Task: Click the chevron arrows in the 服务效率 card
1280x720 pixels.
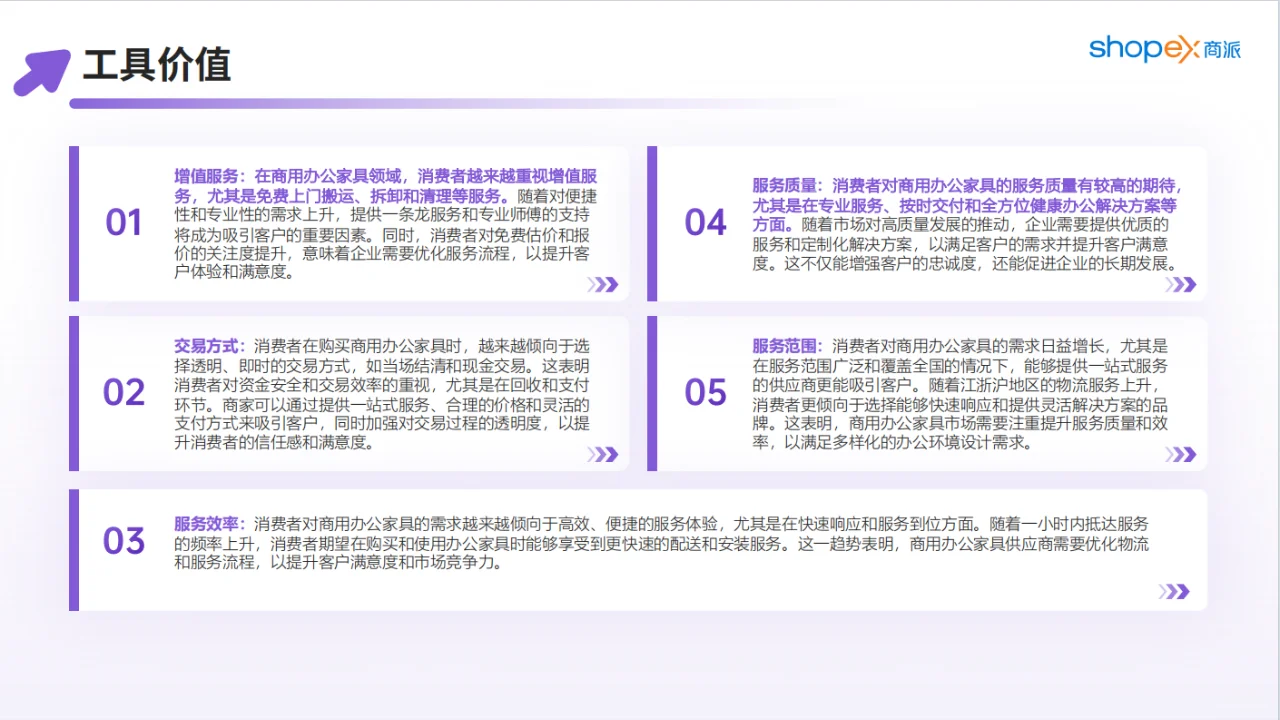Action: tap(1175, 592)
